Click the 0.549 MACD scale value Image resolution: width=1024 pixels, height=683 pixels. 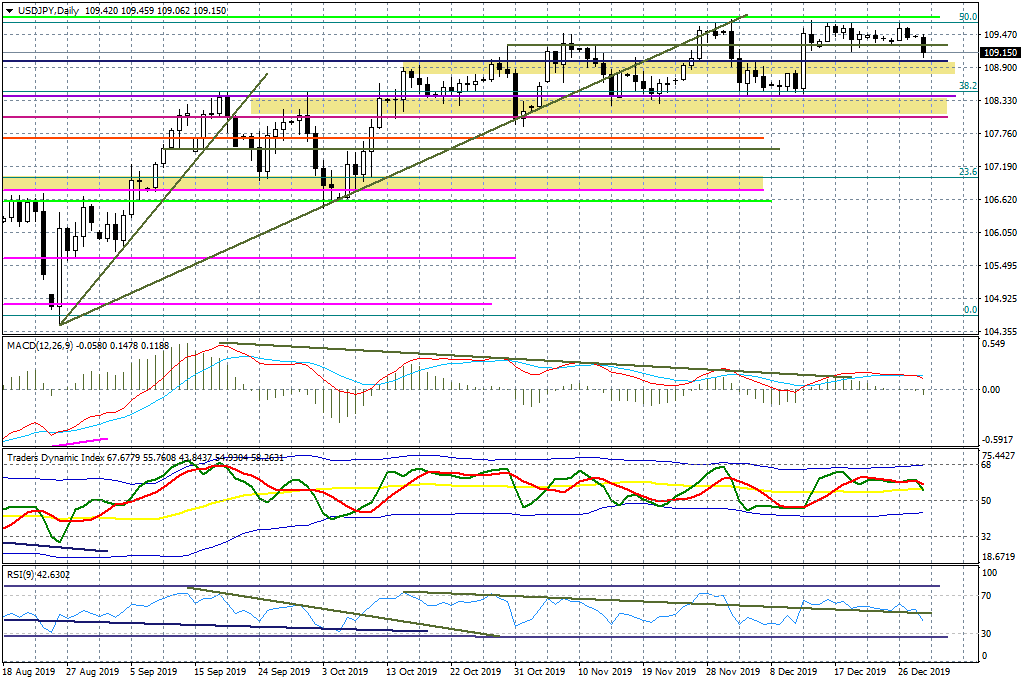point(993,345)
